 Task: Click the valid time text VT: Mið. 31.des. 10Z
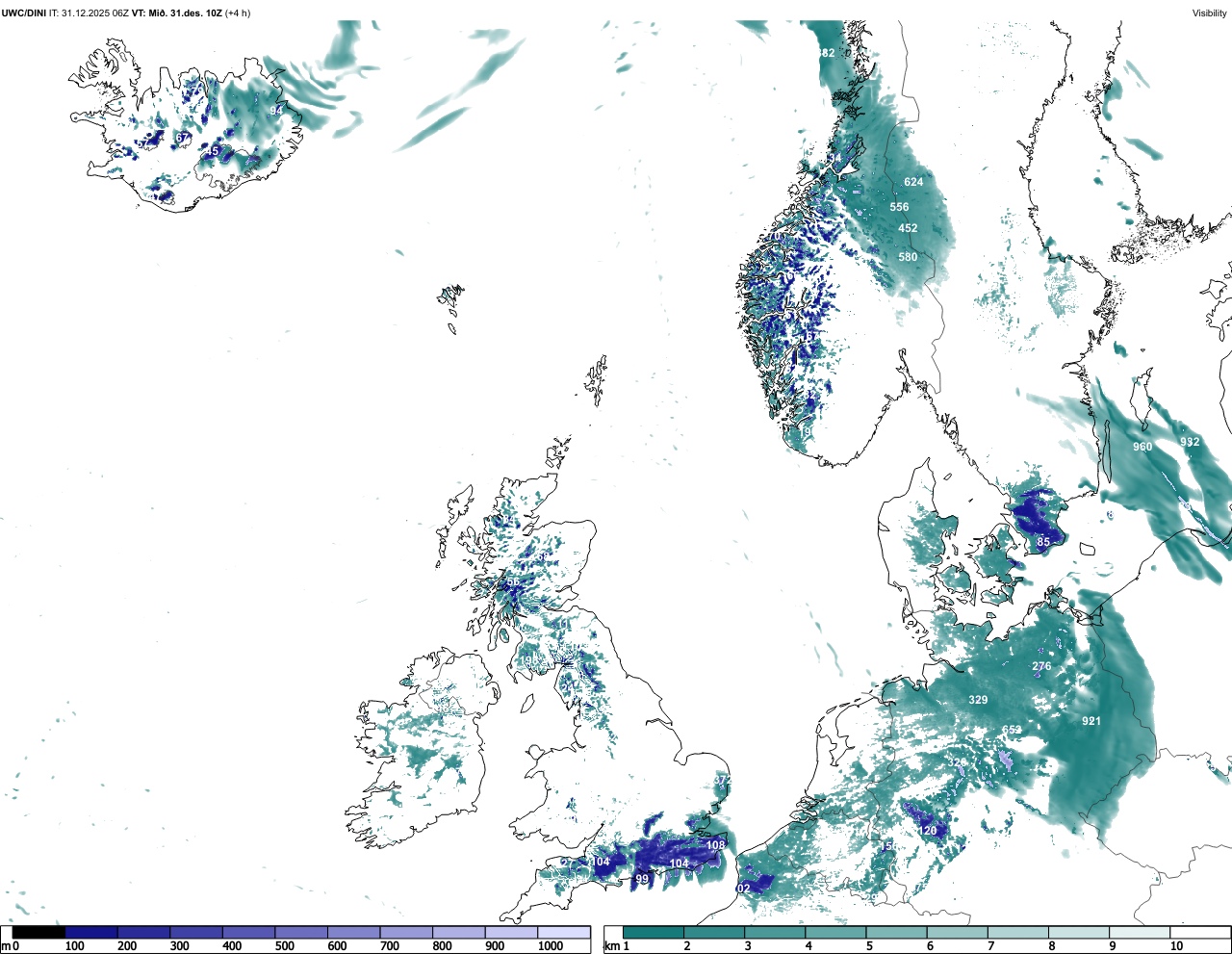(x=177, y=13)
